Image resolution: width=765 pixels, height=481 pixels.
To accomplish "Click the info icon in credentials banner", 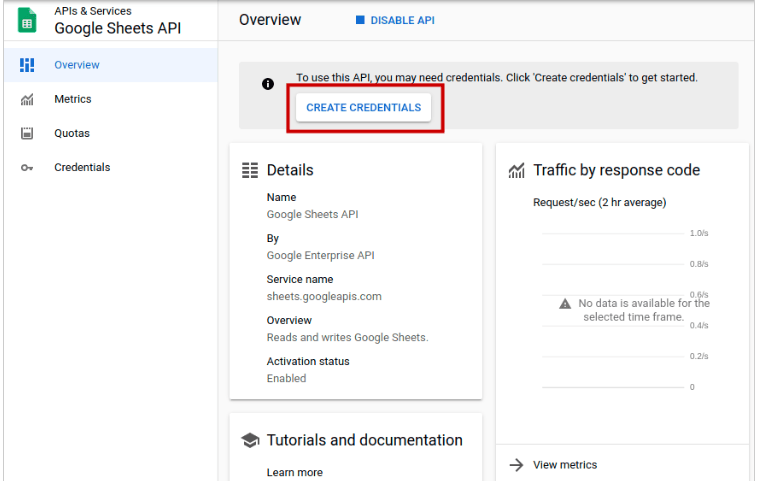I will click(268, 84).
